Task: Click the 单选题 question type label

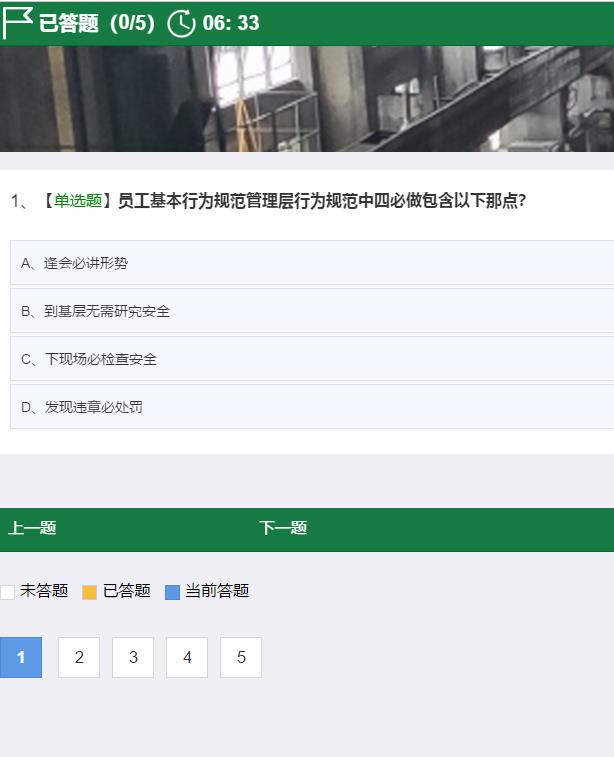Action: coord(78,200)
